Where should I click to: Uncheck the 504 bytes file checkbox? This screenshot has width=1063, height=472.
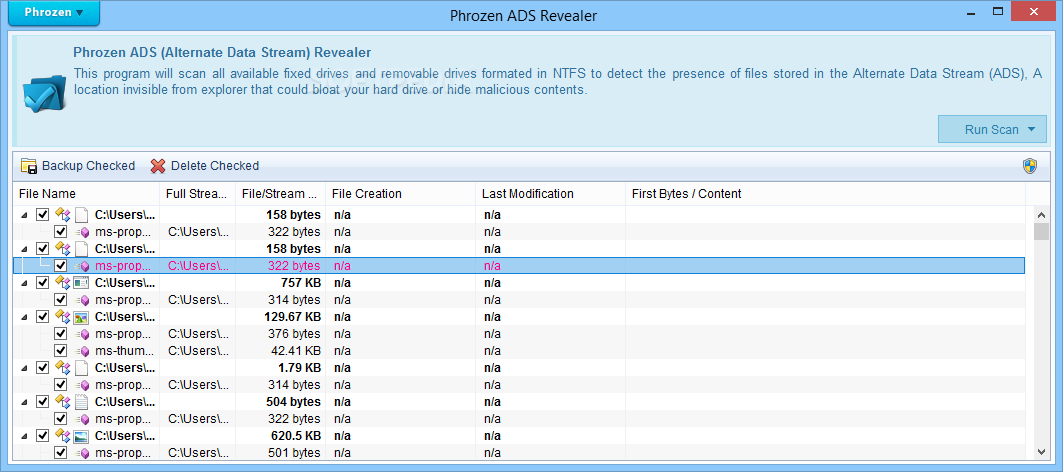point(42,401)
